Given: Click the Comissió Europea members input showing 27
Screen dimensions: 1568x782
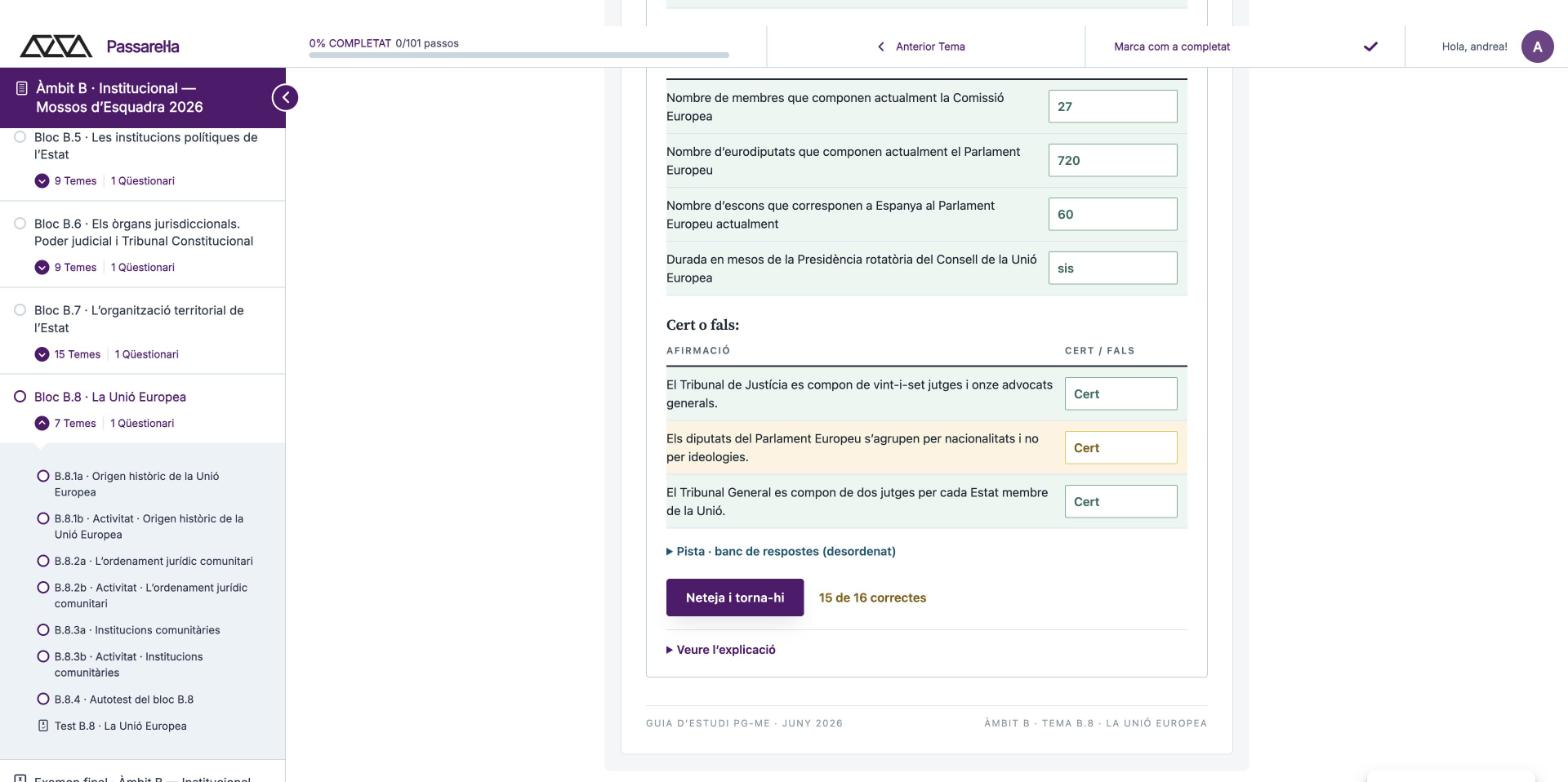Looking at the screenshot, I should click(1113, 107).
